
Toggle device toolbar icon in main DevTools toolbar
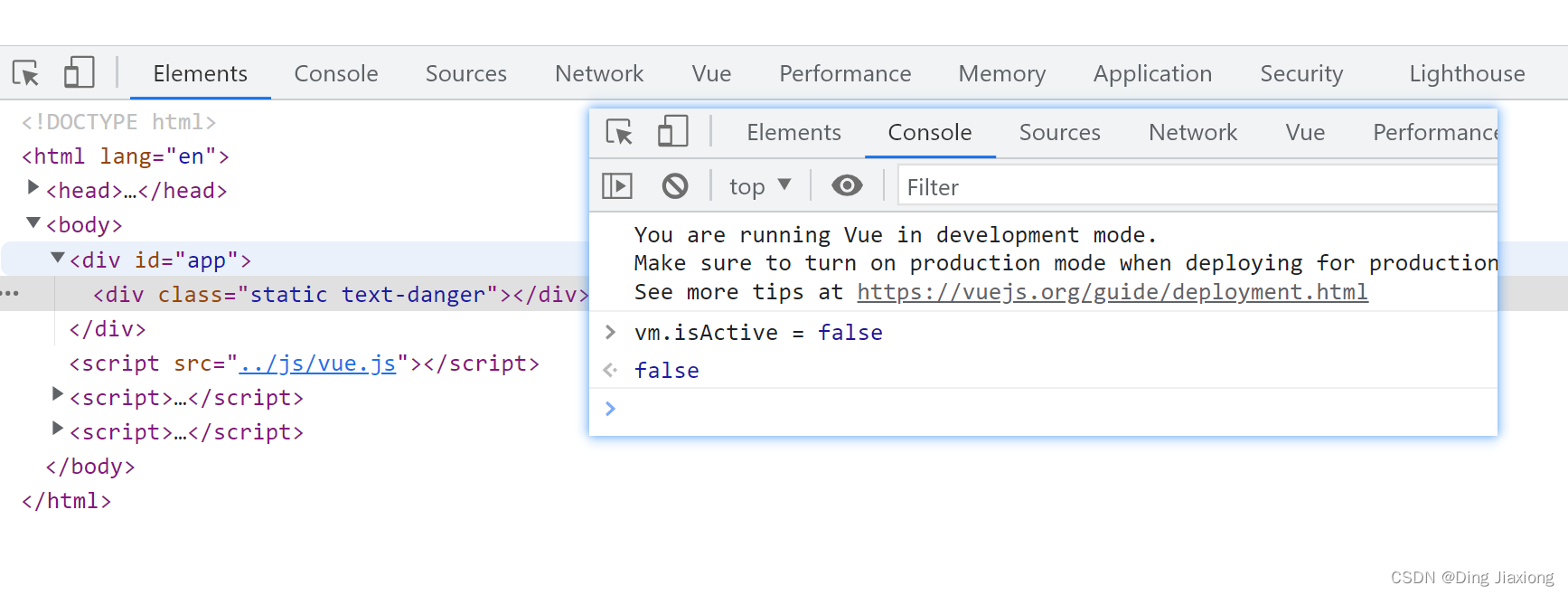coord(79,72)
